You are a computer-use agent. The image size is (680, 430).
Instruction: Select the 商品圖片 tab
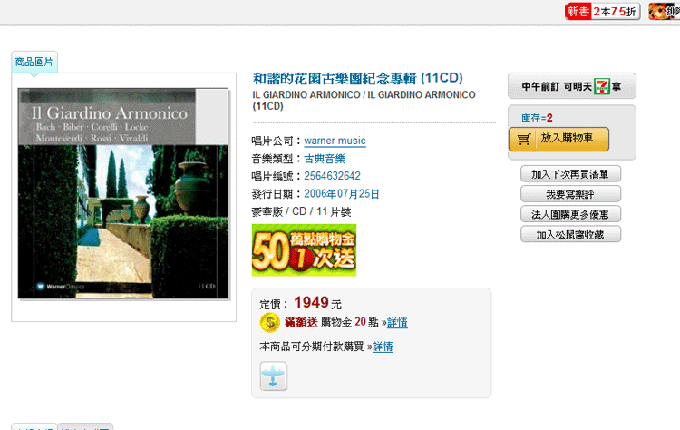tap(34, 62)
